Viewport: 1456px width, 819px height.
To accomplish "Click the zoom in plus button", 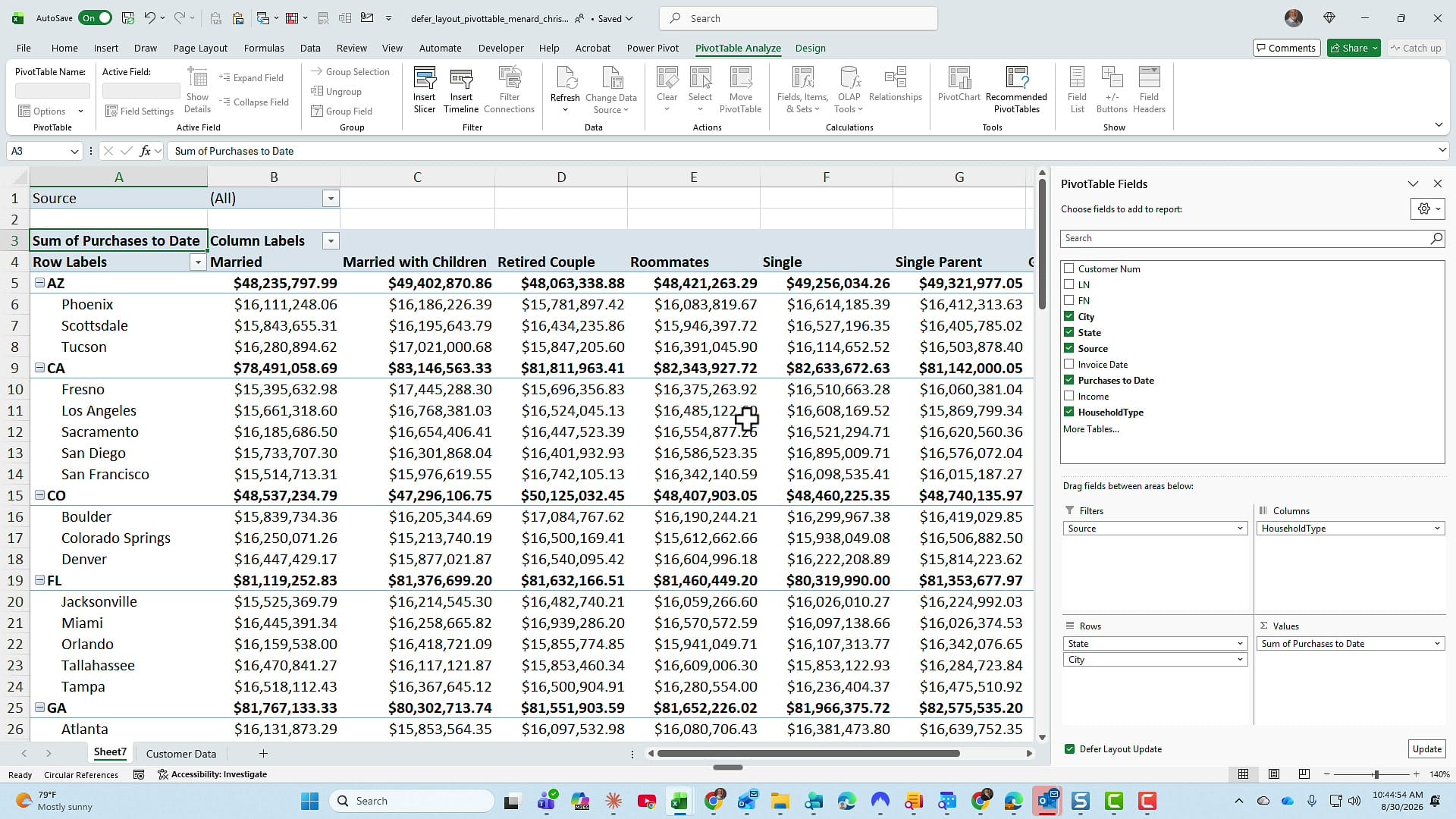I will [x=1416, y=774].
